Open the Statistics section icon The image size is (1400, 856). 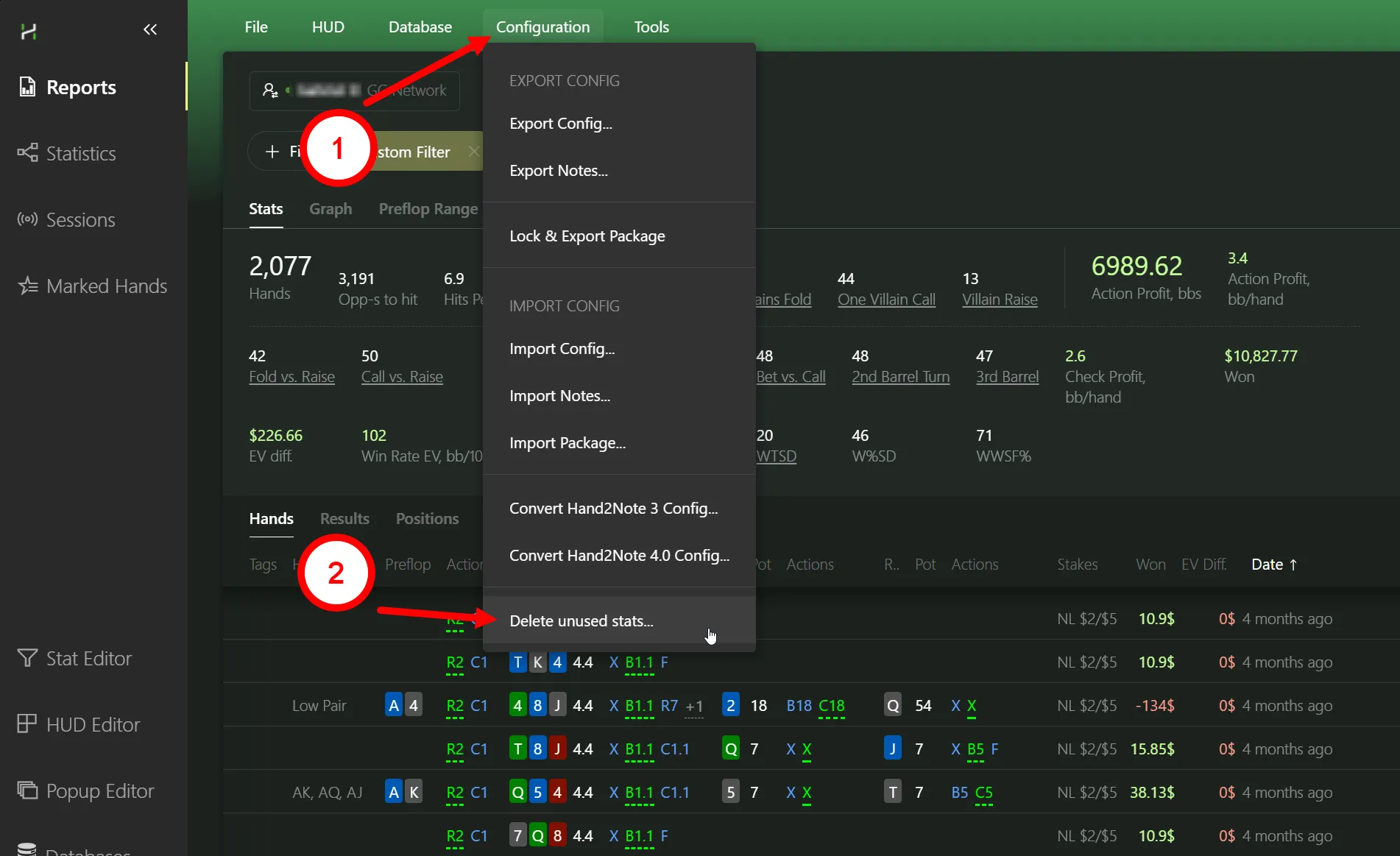click(27, 153)
